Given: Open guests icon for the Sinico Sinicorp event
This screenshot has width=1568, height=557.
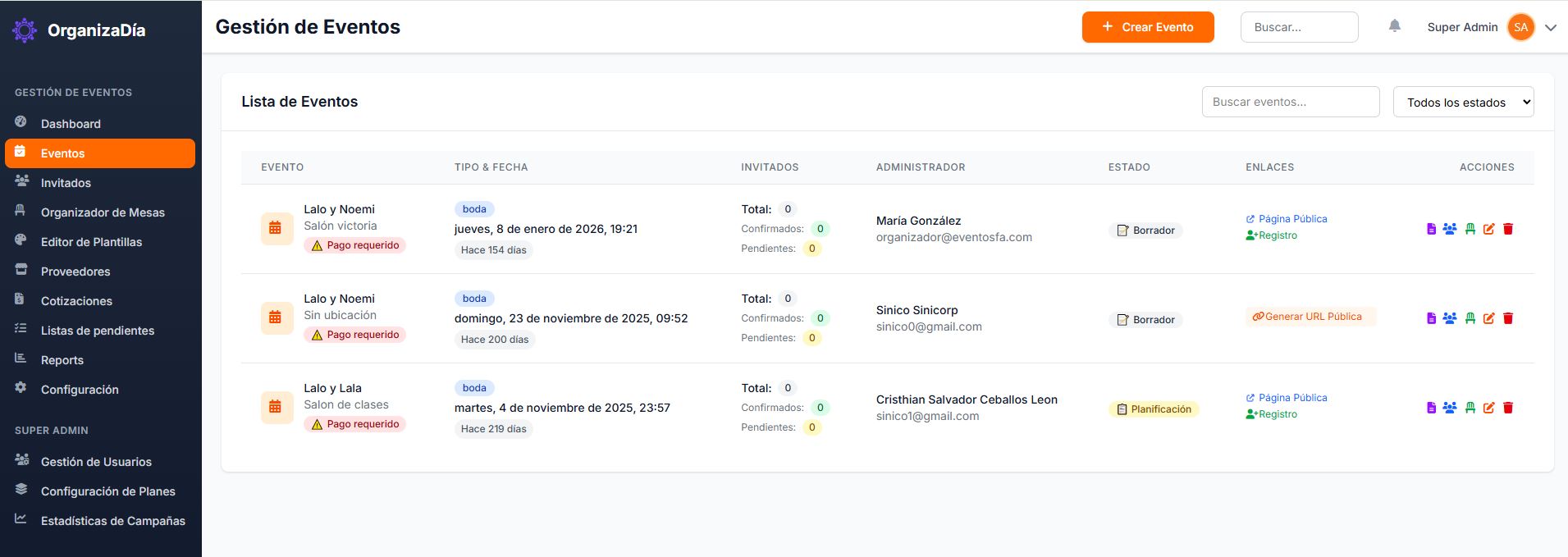Looking at the screenshot, I should pos(1450,318).
